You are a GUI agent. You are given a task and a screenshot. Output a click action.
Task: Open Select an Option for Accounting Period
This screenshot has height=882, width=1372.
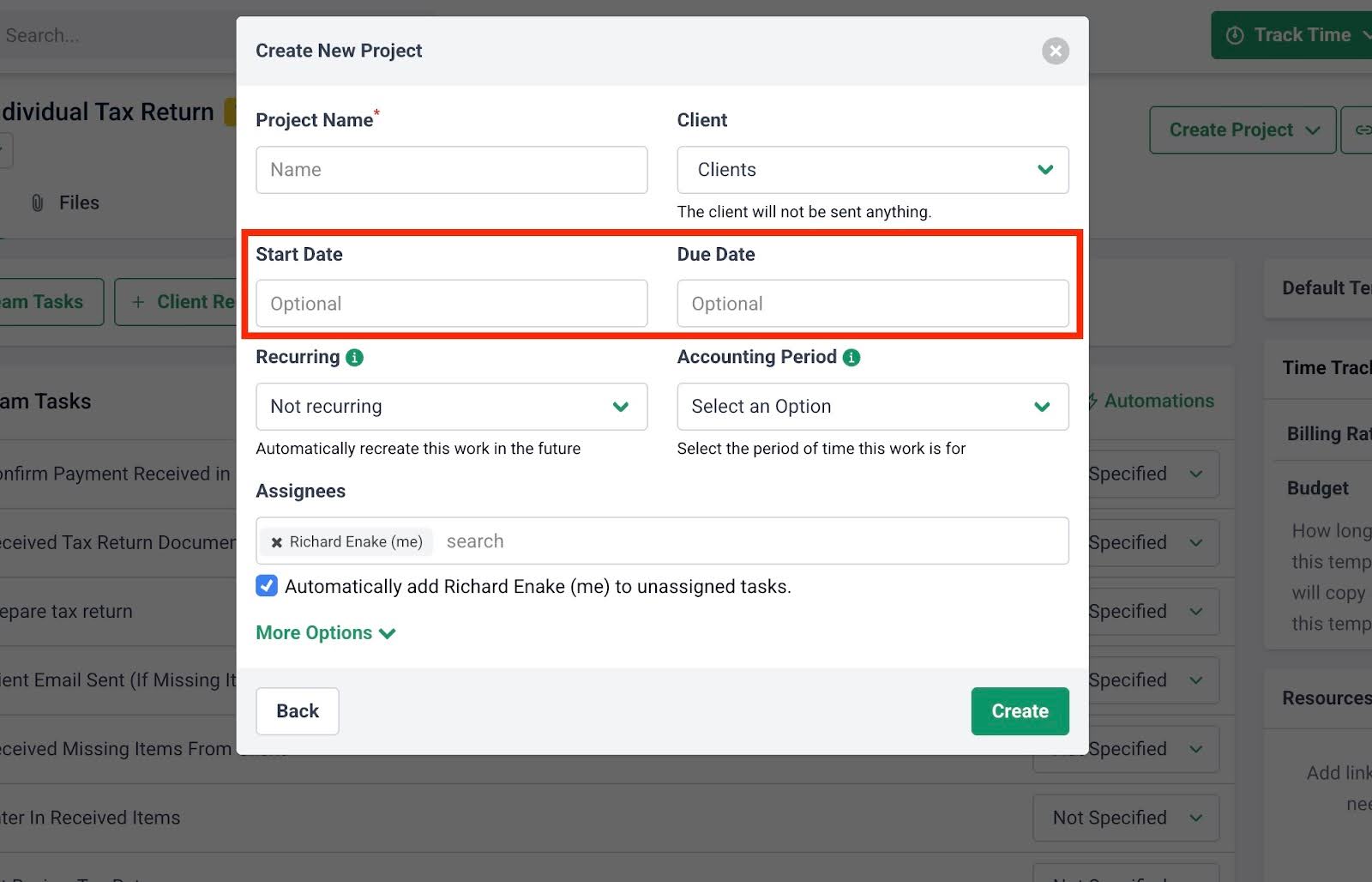[872, 407]
